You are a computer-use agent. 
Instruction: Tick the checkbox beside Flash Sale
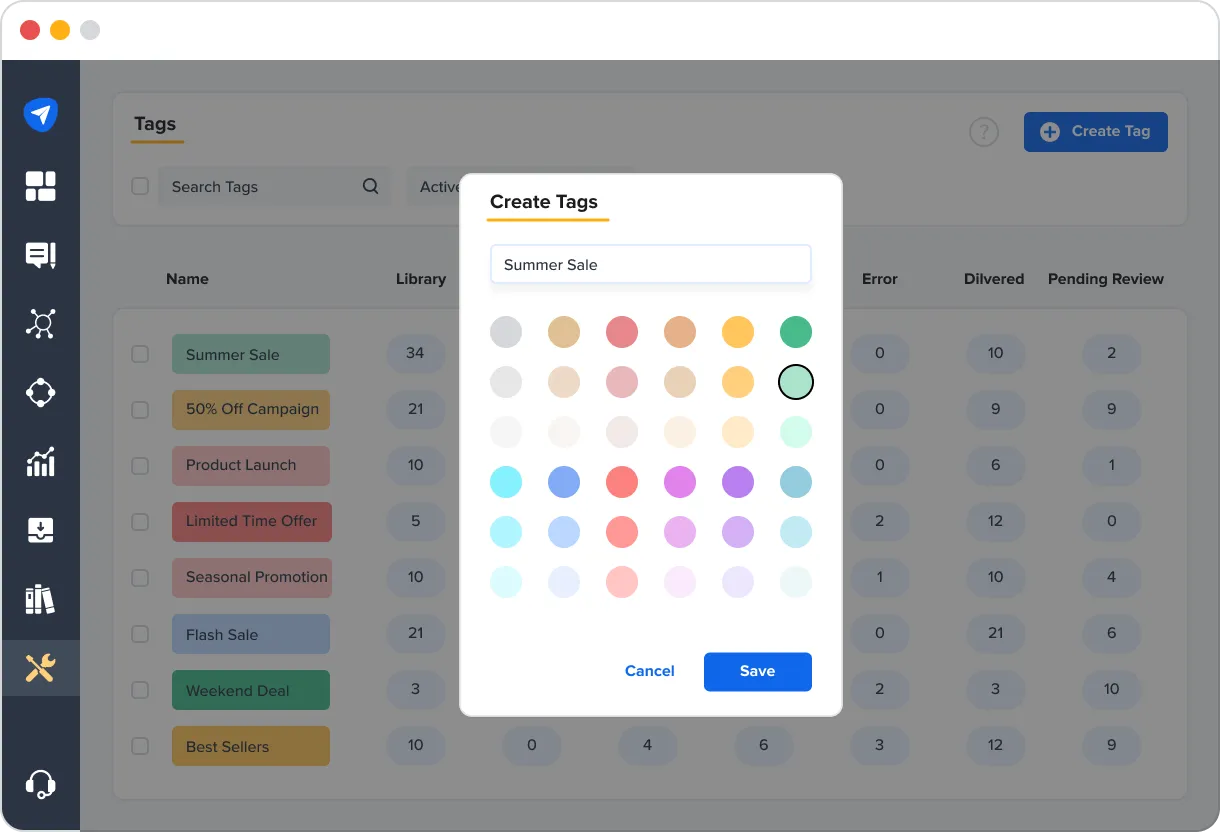coord(140,634)
